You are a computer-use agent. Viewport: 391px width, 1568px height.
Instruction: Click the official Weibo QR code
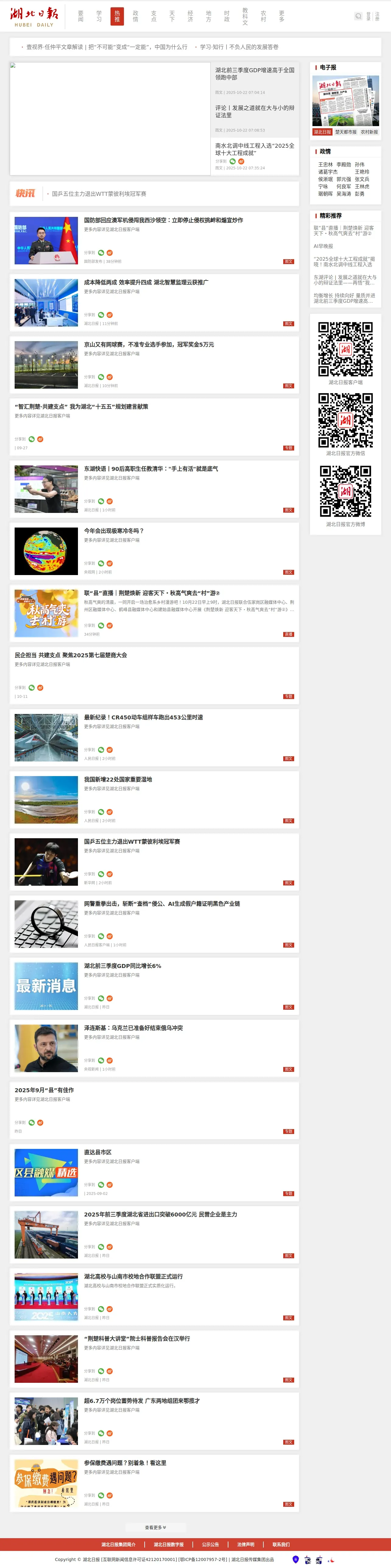coord(345,491)
